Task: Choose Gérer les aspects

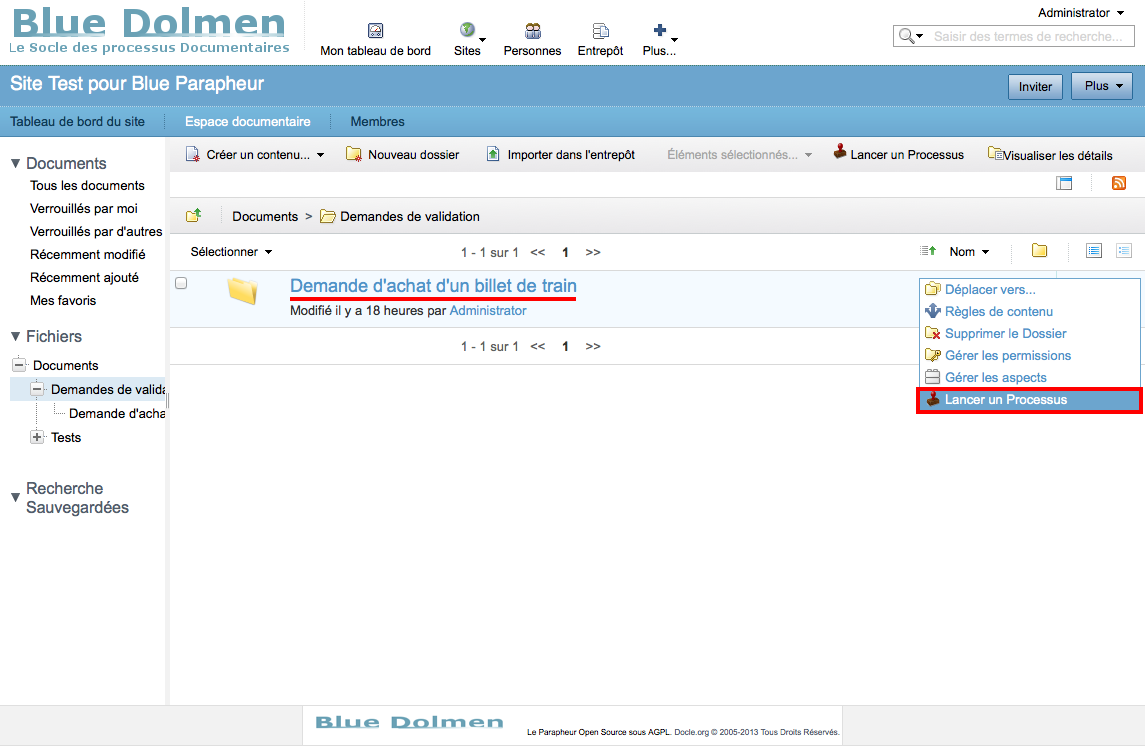Action: [x=1029, y=378]
